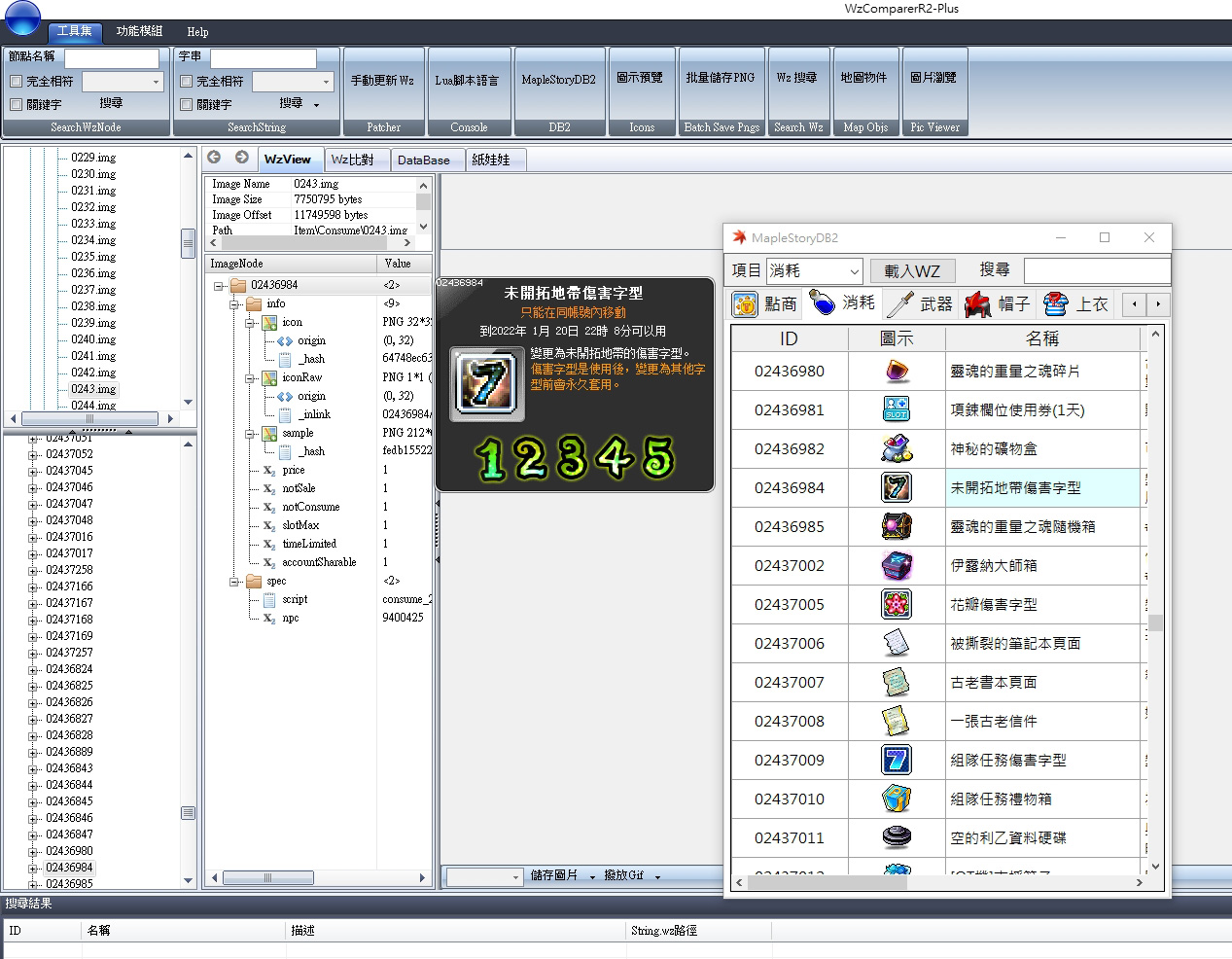Toggle 關鍵字 checkbox in SearchString

pos(186,104)
